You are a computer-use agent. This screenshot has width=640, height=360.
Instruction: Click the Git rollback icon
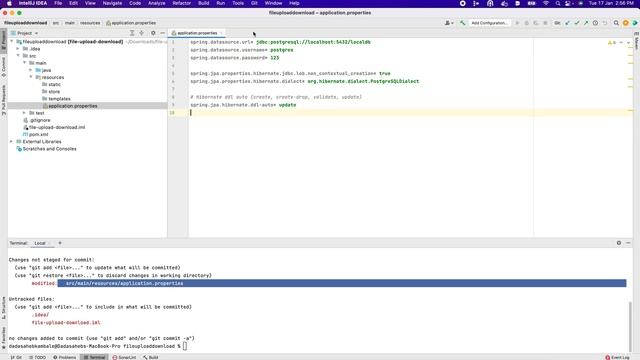point(605,23)
